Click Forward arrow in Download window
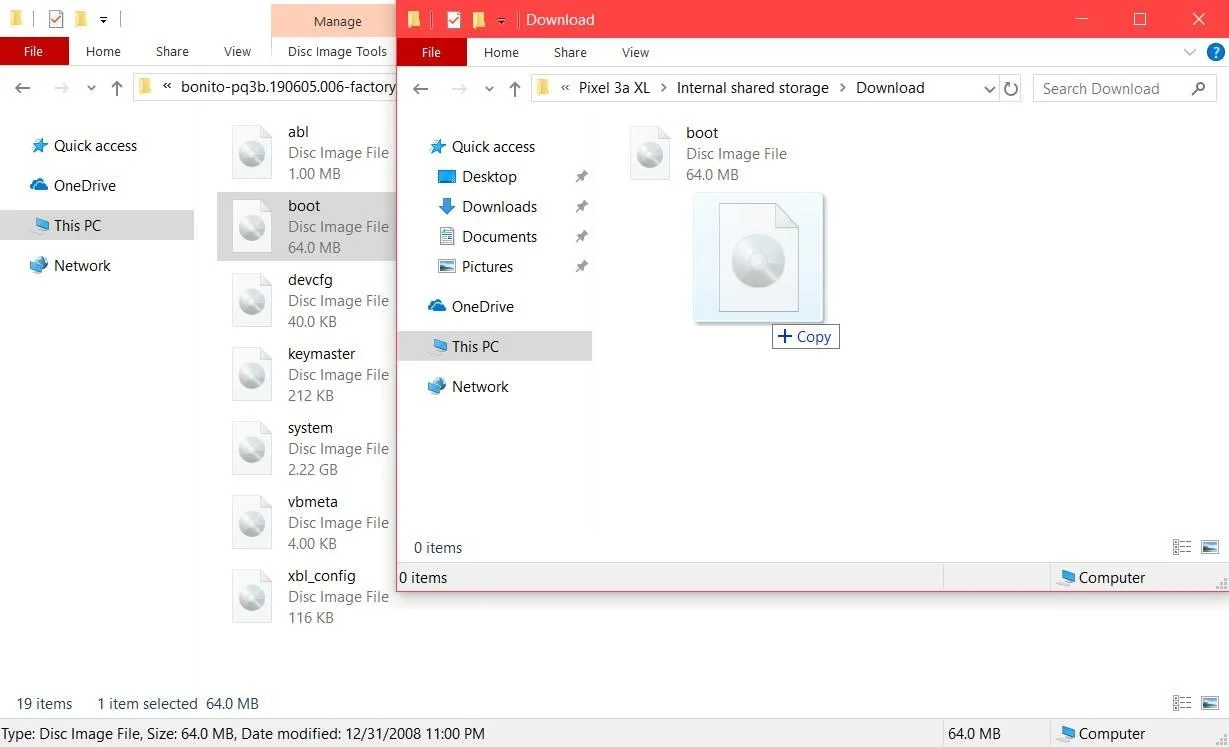The width and height of the screenshot is (1229, 747). tap(459, 89)
